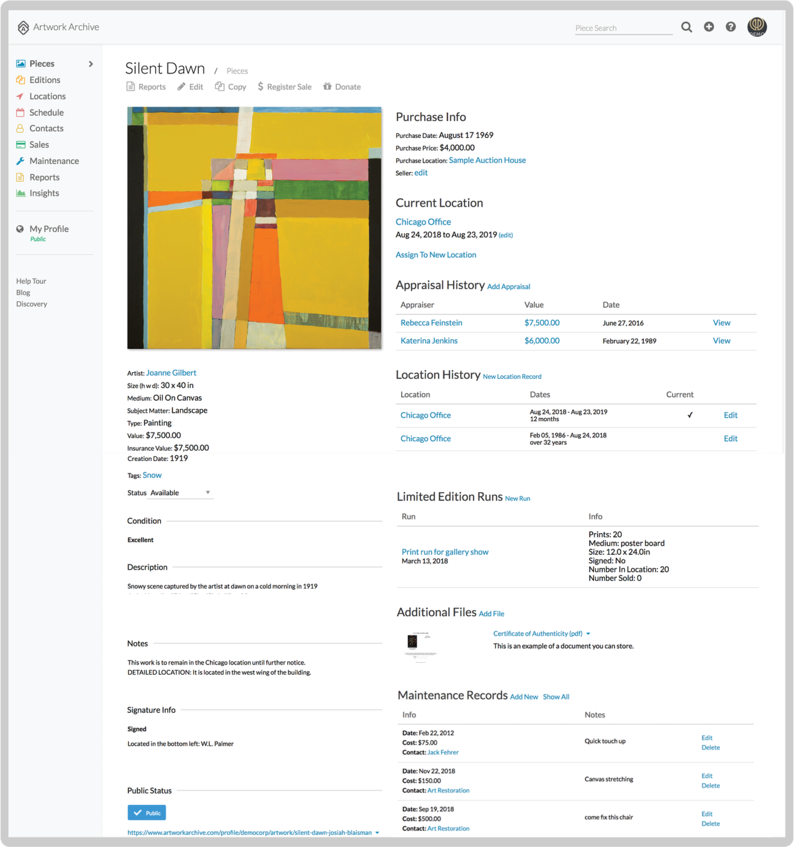
Task: Click the Add Appraisal link
Action: click(508, 287)
